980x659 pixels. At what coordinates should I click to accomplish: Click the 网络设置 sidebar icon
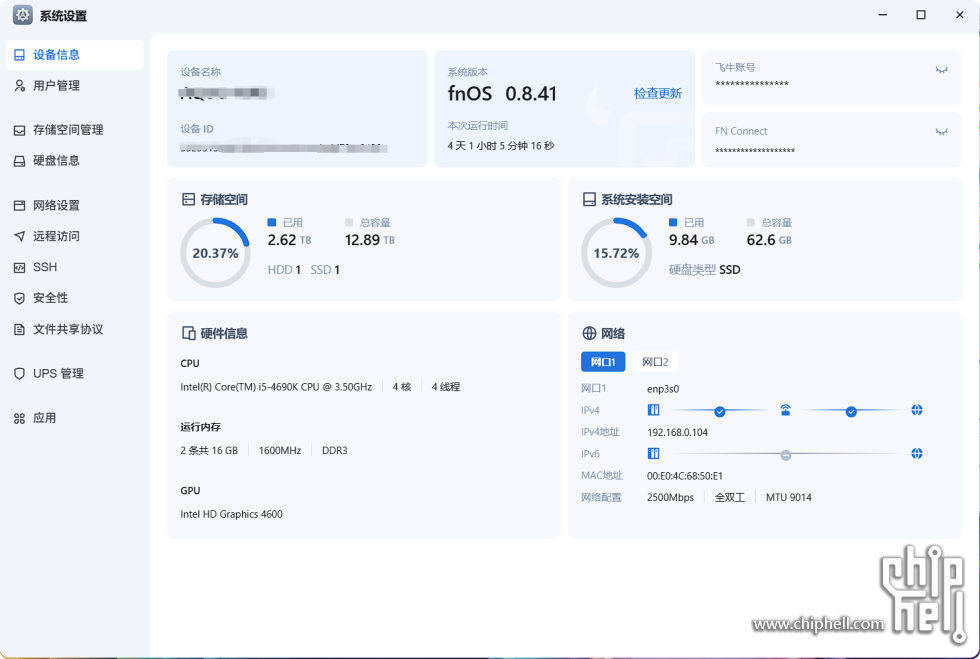pyautogui.click(x=19, y=206)
